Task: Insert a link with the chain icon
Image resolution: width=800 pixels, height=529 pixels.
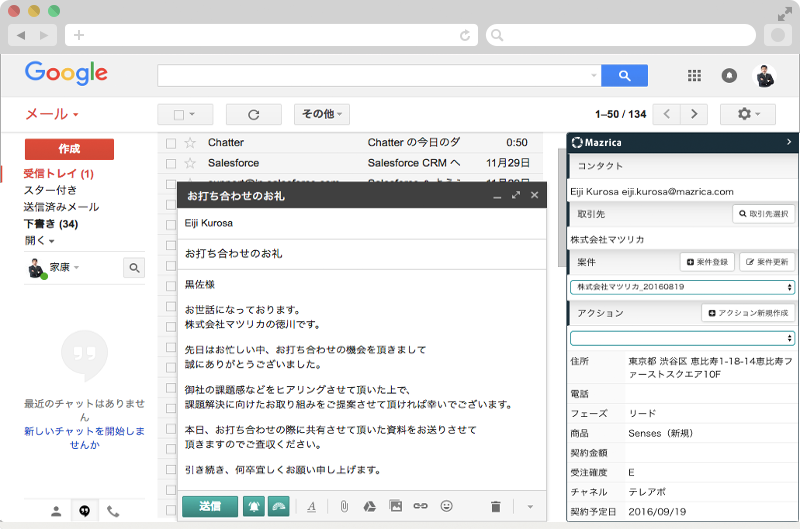Action: [x=420, y=506]
